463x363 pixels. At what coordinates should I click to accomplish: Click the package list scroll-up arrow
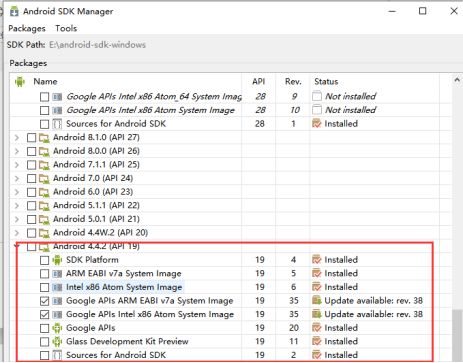[x=457, y=80]
